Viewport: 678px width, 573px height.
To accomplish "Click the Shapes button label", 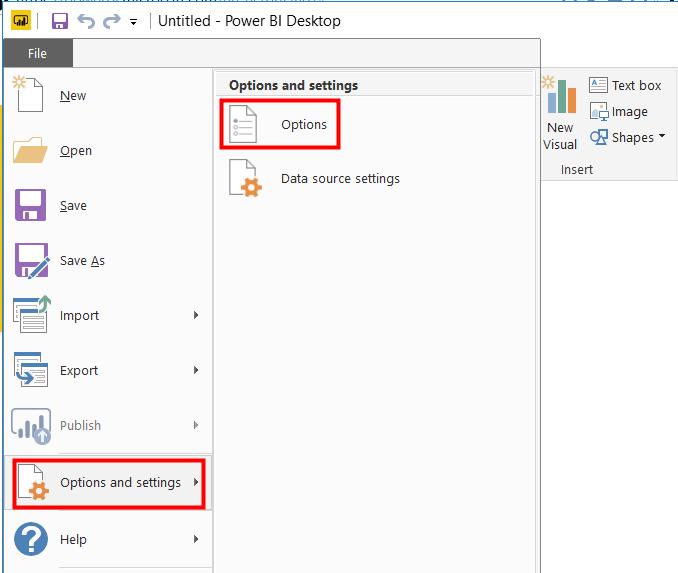I will pyautogui.click(x=633, y=138).
